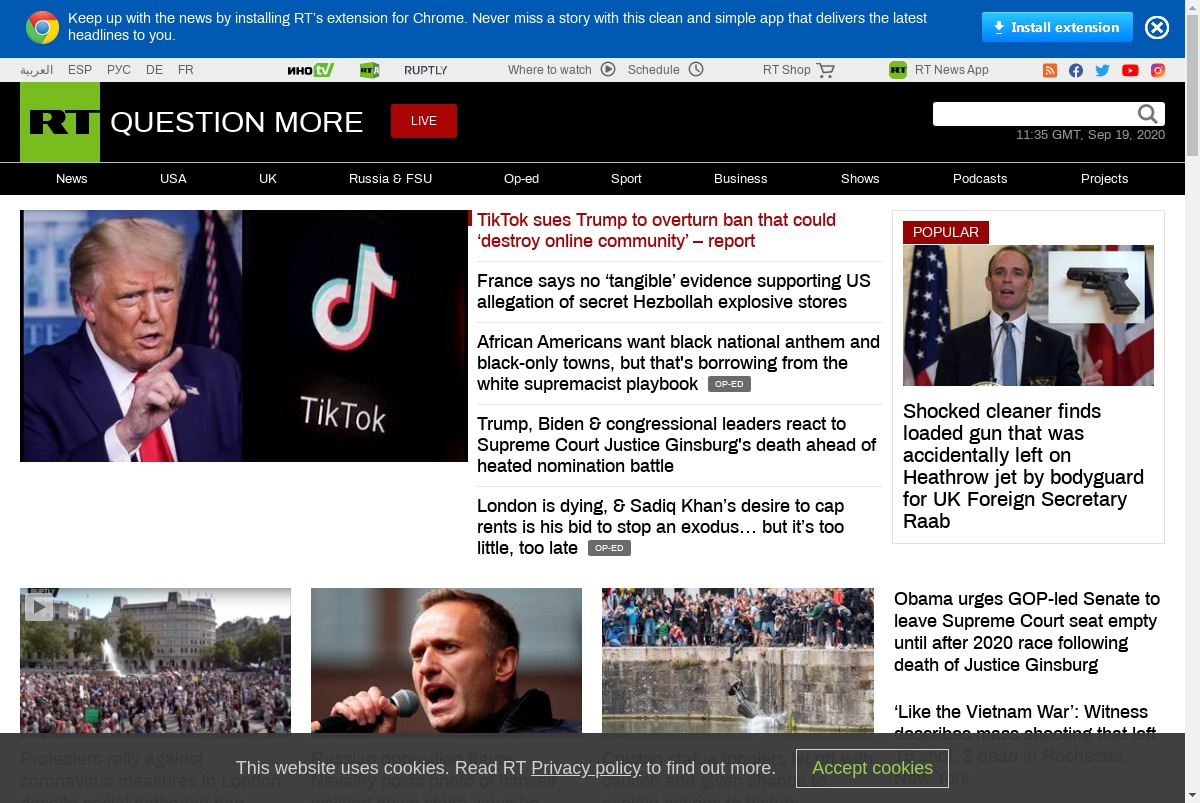Image resolution: width=1200 pixels, height=803 pixels.
Task: Open the statue dumped in harbour thumbnail
Action: 738,661
